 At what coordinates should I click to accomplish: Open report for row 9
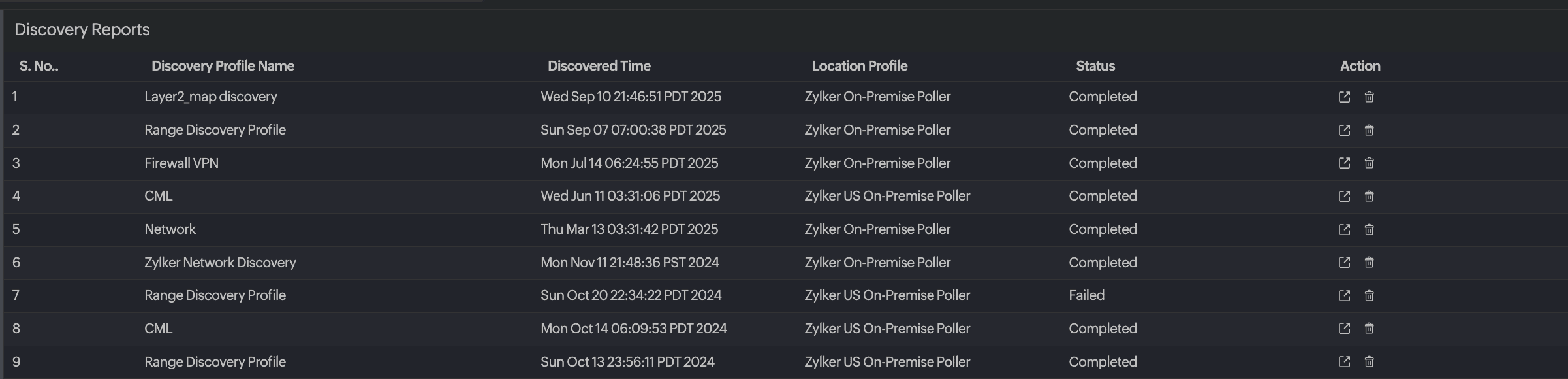tap(1344, 361)
